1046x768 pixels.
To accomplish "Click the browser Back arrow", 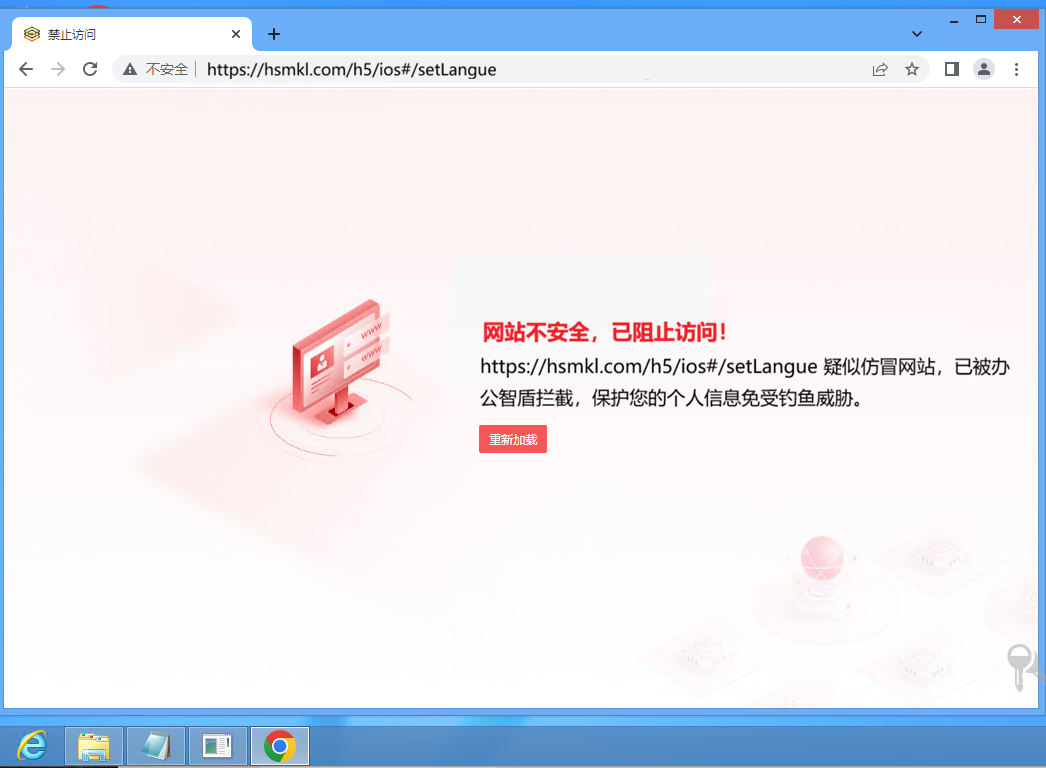I will pos(26,69).
